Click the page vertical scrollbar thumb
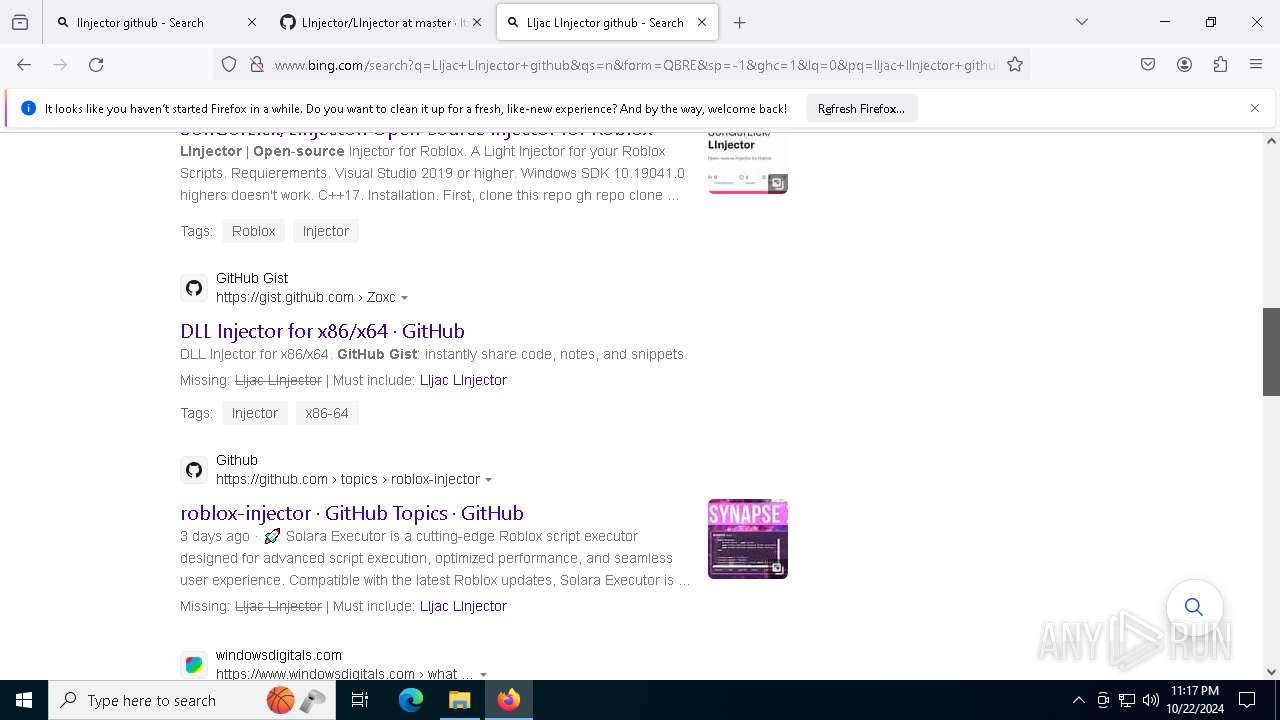Viewport: 1280px width, 720px height. coord(1271,352)
